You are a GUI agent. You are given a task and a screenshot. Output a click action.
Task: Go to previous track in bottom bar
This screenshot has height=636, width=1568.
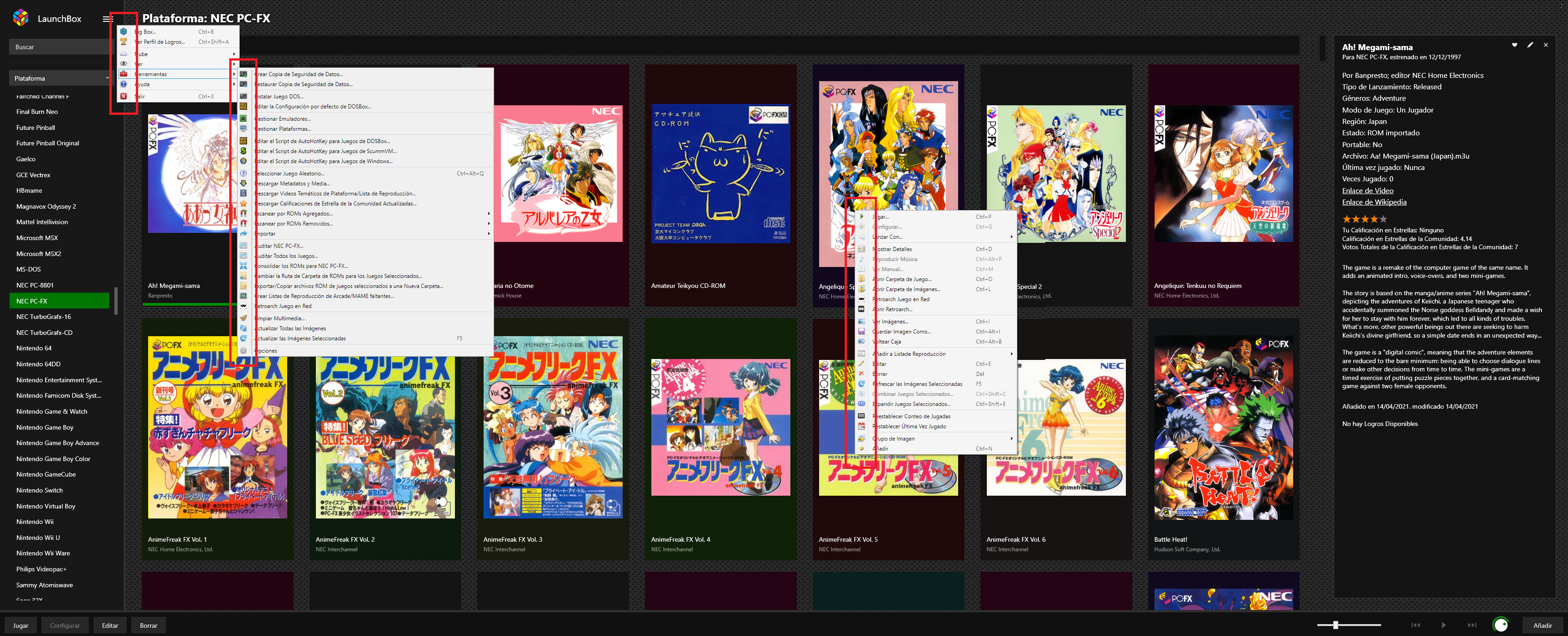[1415, 625]
